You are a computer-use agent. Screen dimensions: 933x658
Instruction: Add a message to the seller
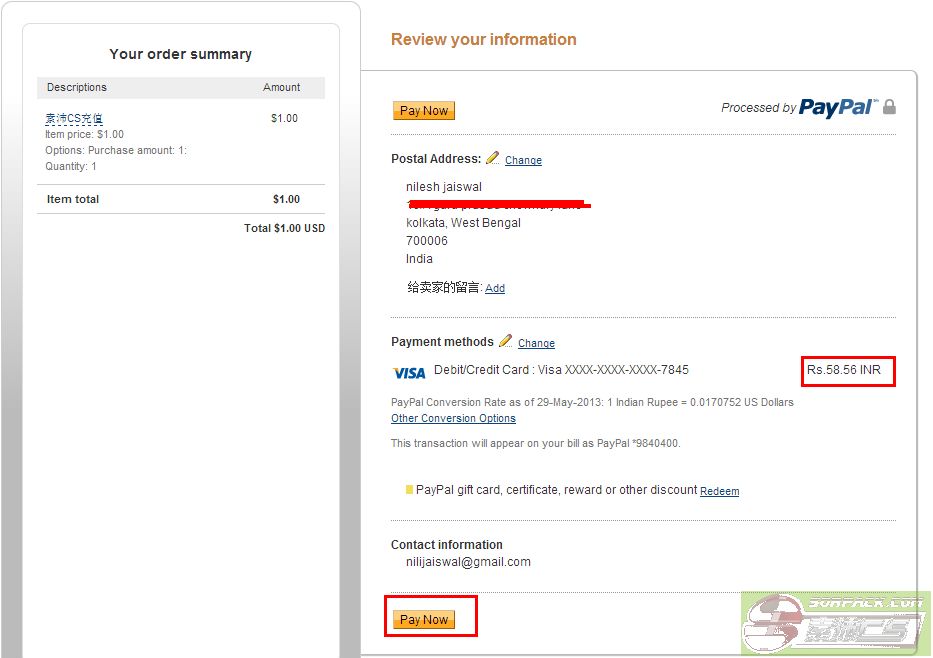pyautogui.click(x=495, y=288)
